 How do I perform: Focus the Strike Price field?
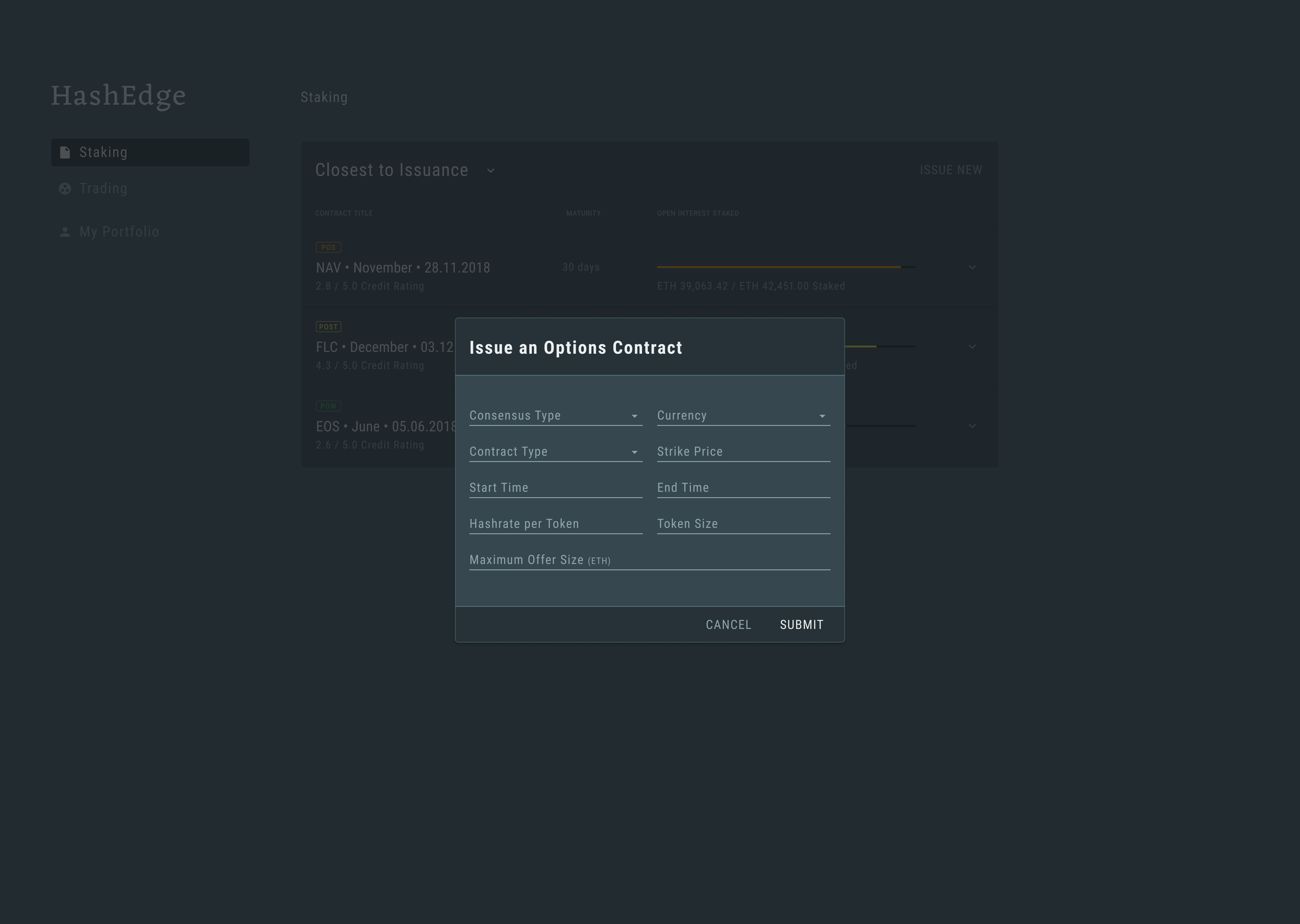click(743, 452)
